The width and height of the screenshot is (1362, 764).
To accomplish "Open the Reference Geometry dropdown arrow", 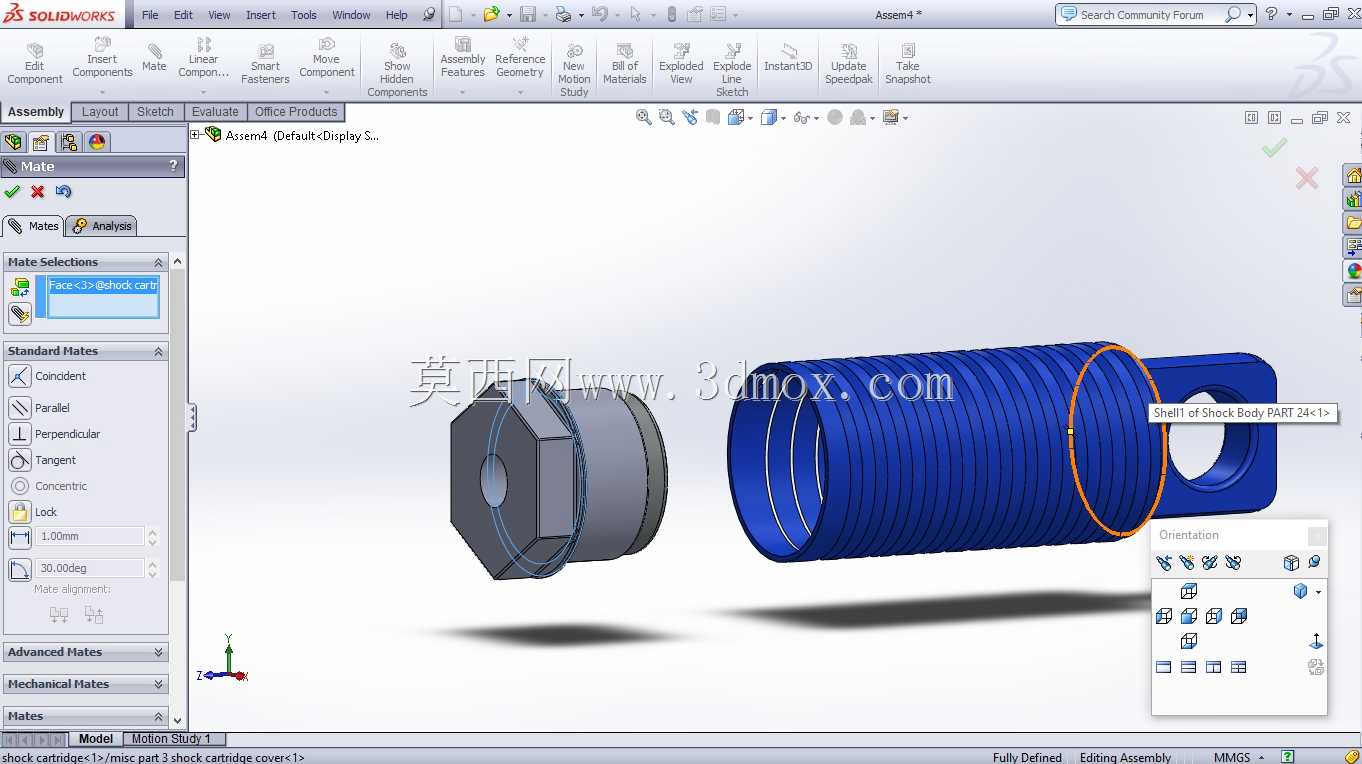I will (x=520, y=92).
